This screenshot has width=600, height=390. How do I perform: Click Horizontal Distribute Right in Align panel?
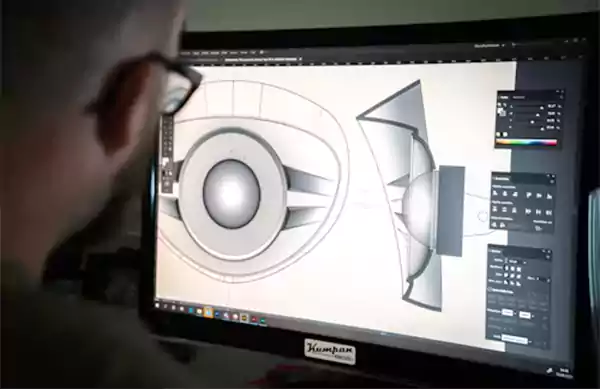(549, 212)
